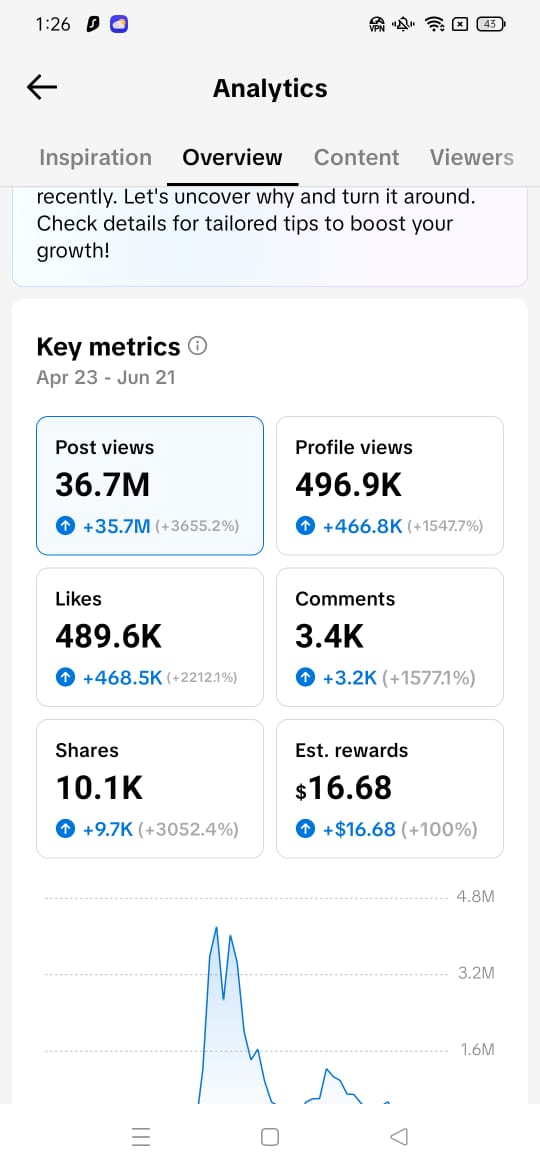Select the Comments metric card
This screenshot has width=540, height=1170.
pos(390,637)
